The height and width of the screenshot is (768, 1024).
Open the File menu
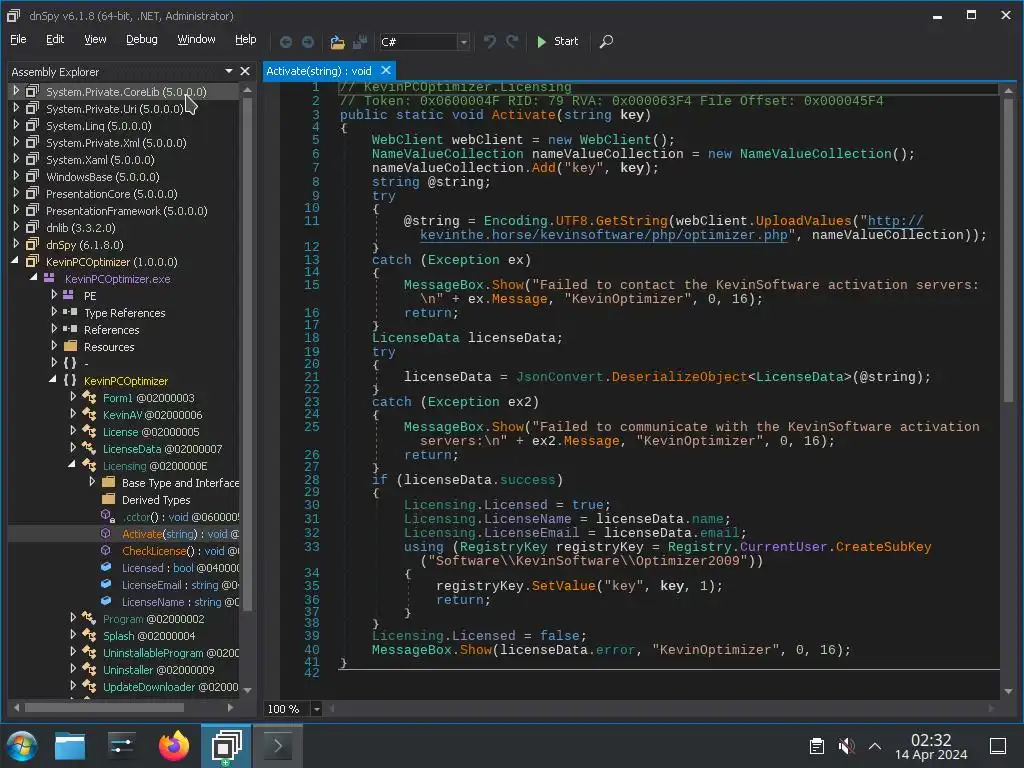18,39
